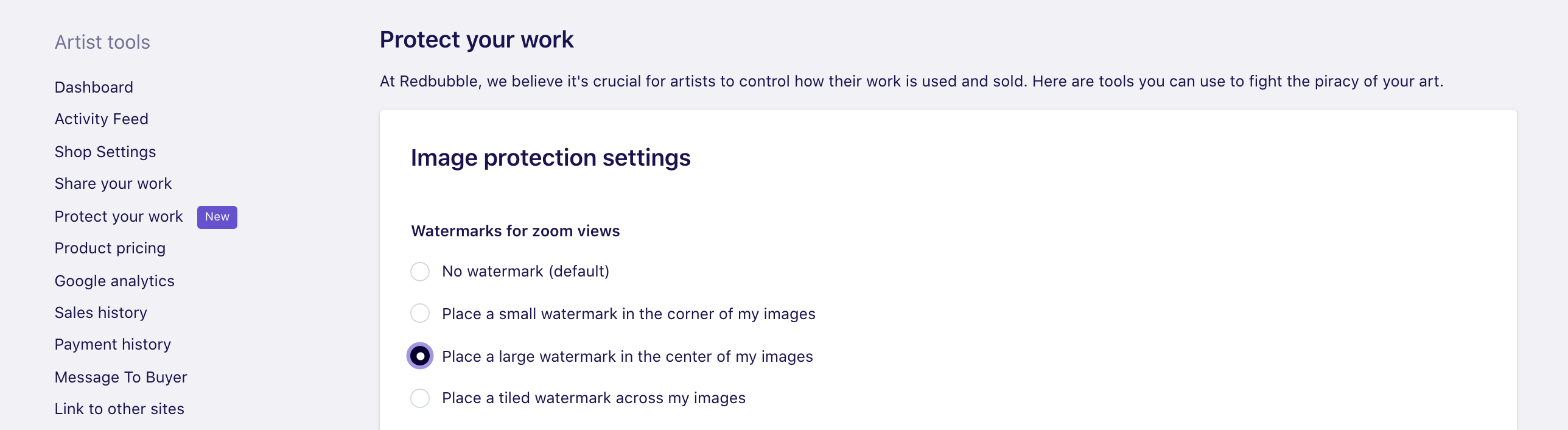Open Payment history
This screenshot has width=1568, height=430.
click(113, 344)
